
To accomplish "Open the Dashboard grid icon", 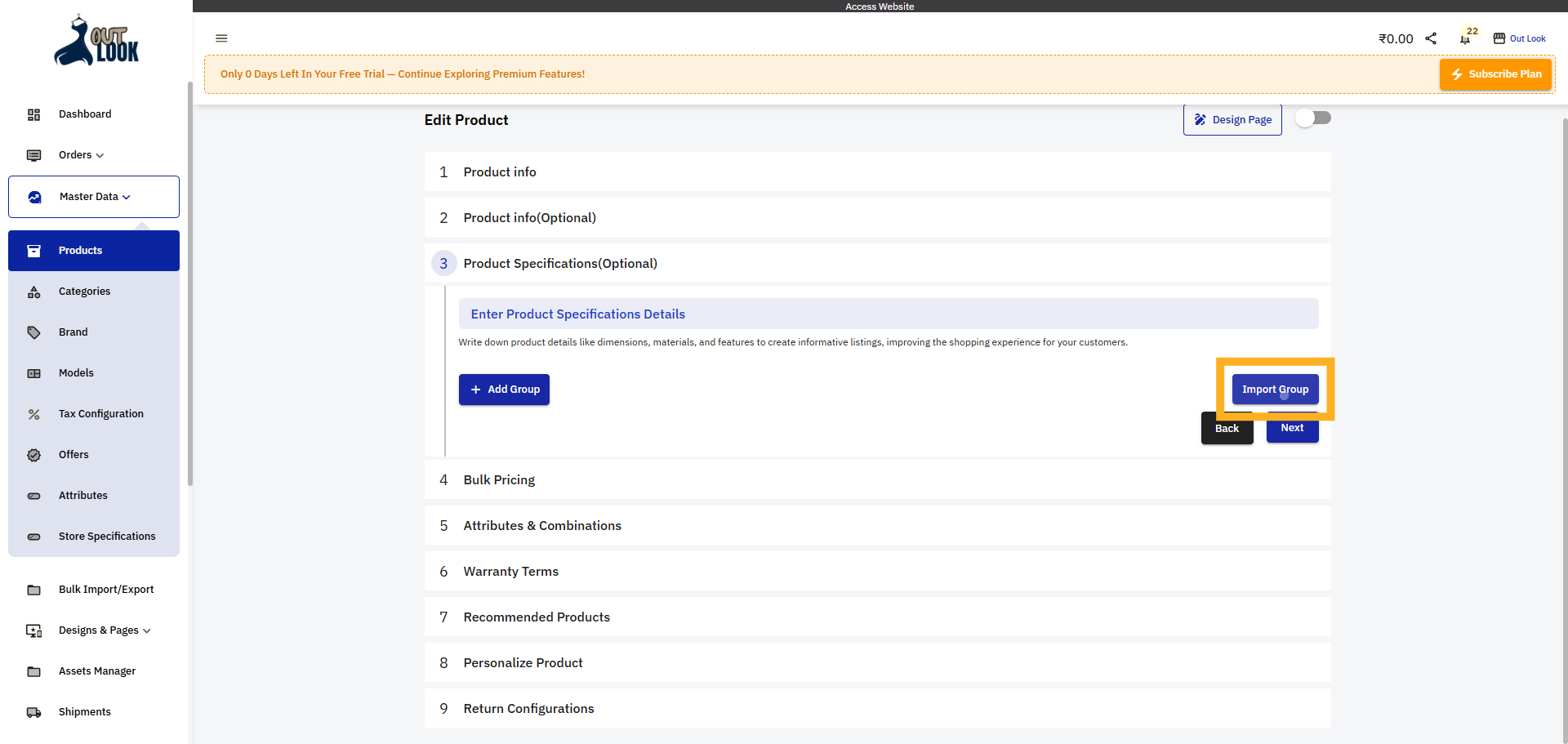I will coord(33,114).
